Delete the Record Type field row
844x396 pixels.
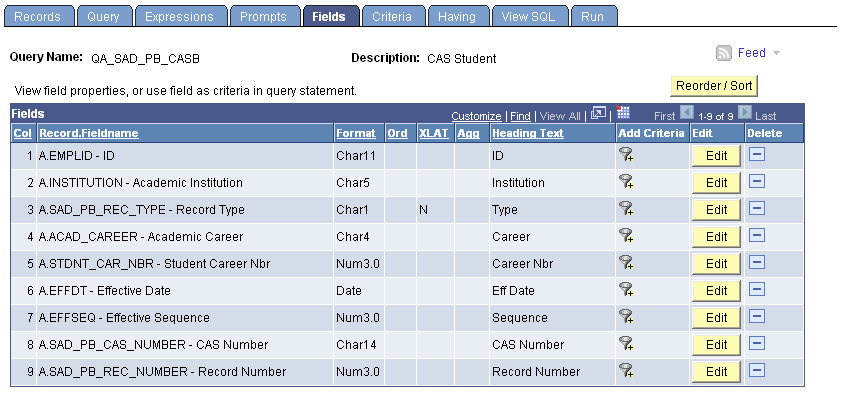coord(757,208)
